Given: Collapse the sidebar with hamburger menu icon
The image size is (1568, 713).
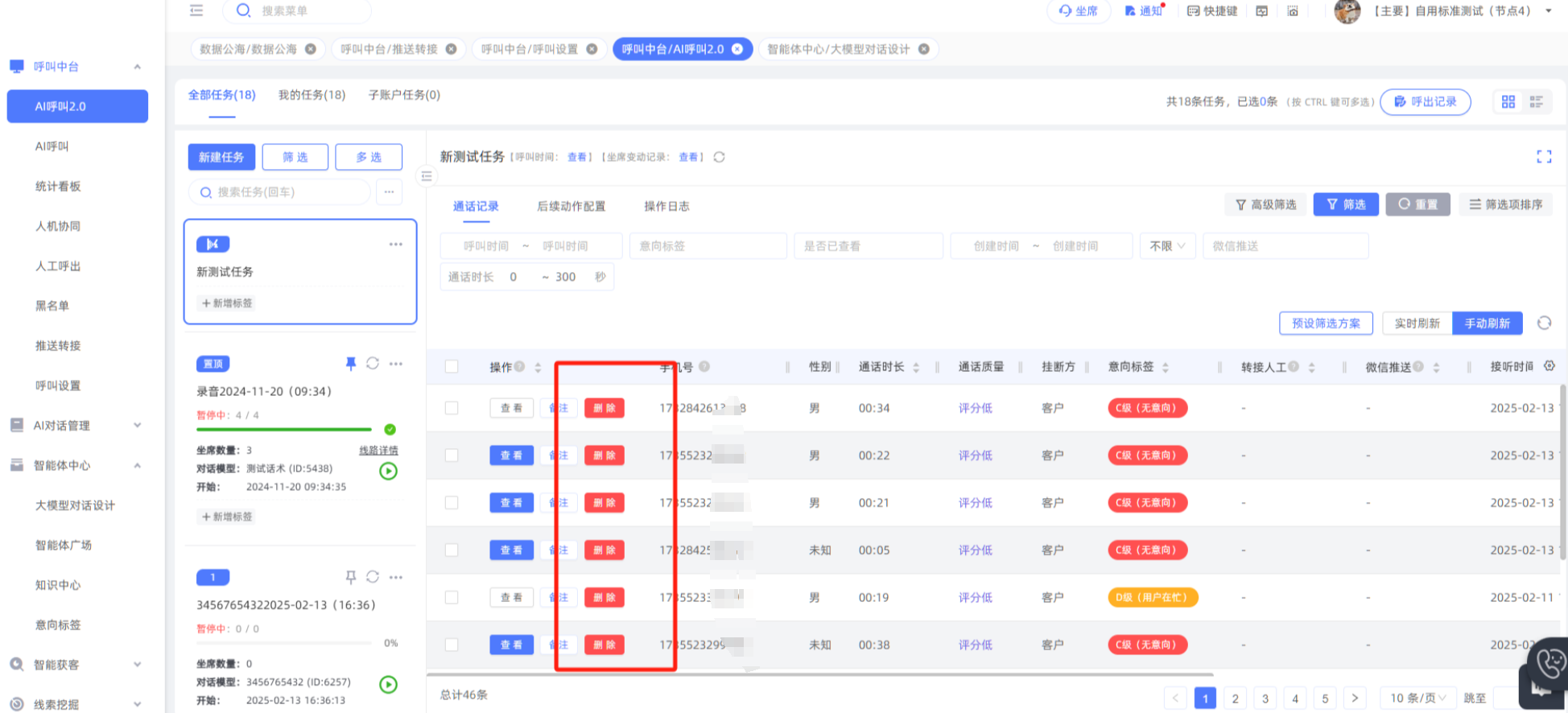Looking at the screenshot, I should 196,10.
